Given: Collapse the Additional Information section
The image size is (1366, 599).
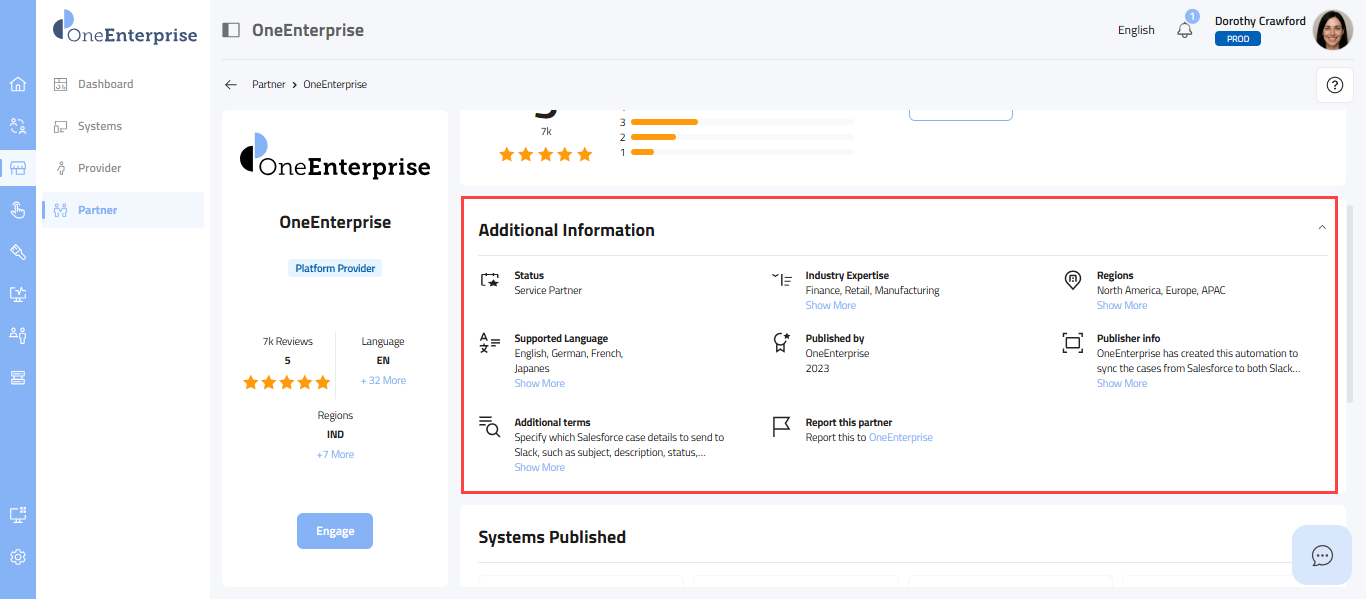Looking at the screenshot, I should (x=1322, y=228).
